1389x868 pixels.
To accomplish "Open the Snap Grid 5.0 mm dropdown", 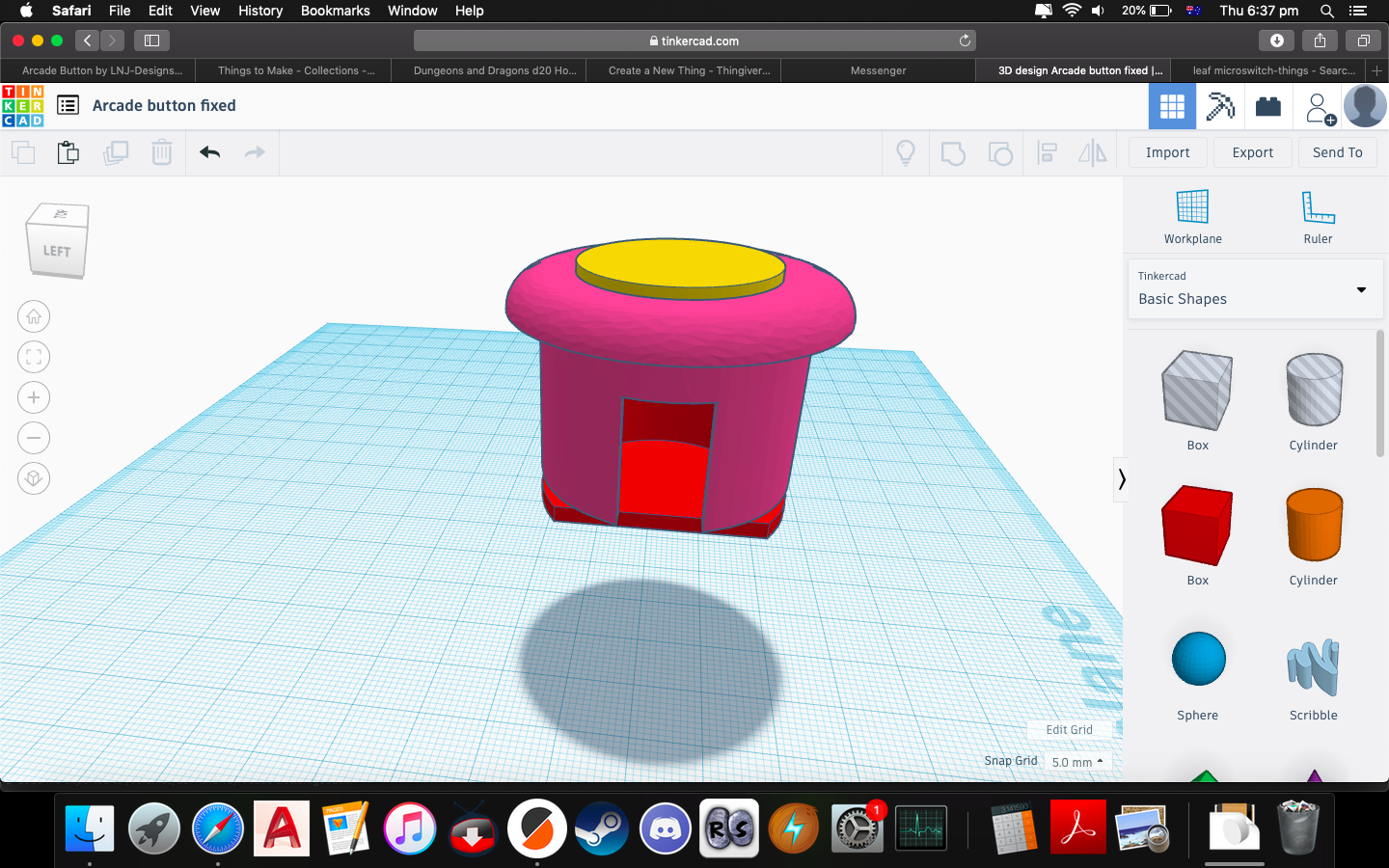I will point(1077,762).
